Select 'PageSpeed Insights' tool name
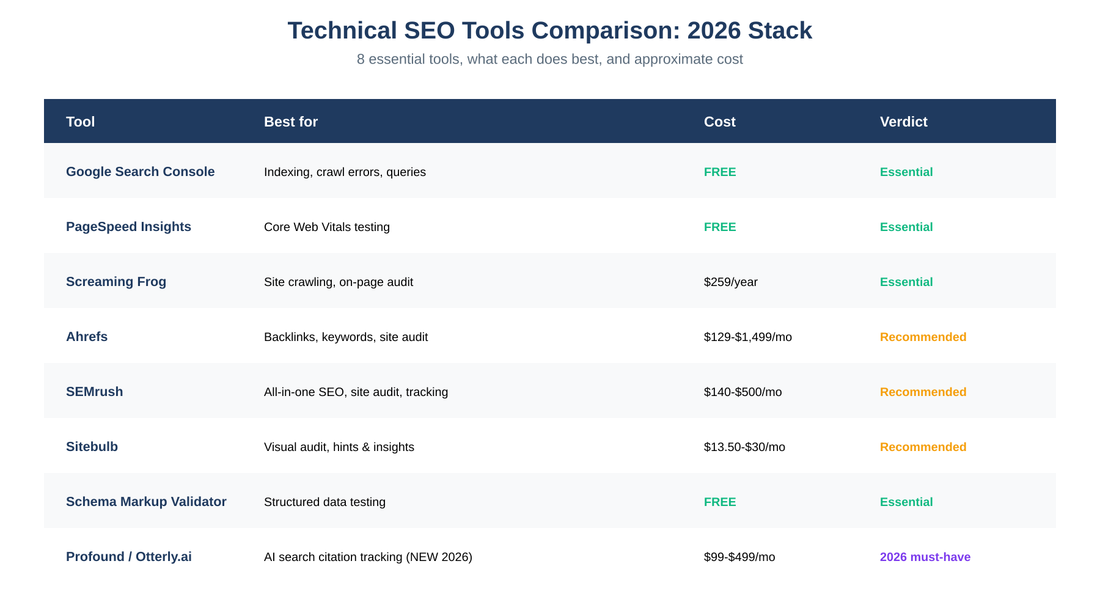The image size is (1100, 594). click(128, 227)
